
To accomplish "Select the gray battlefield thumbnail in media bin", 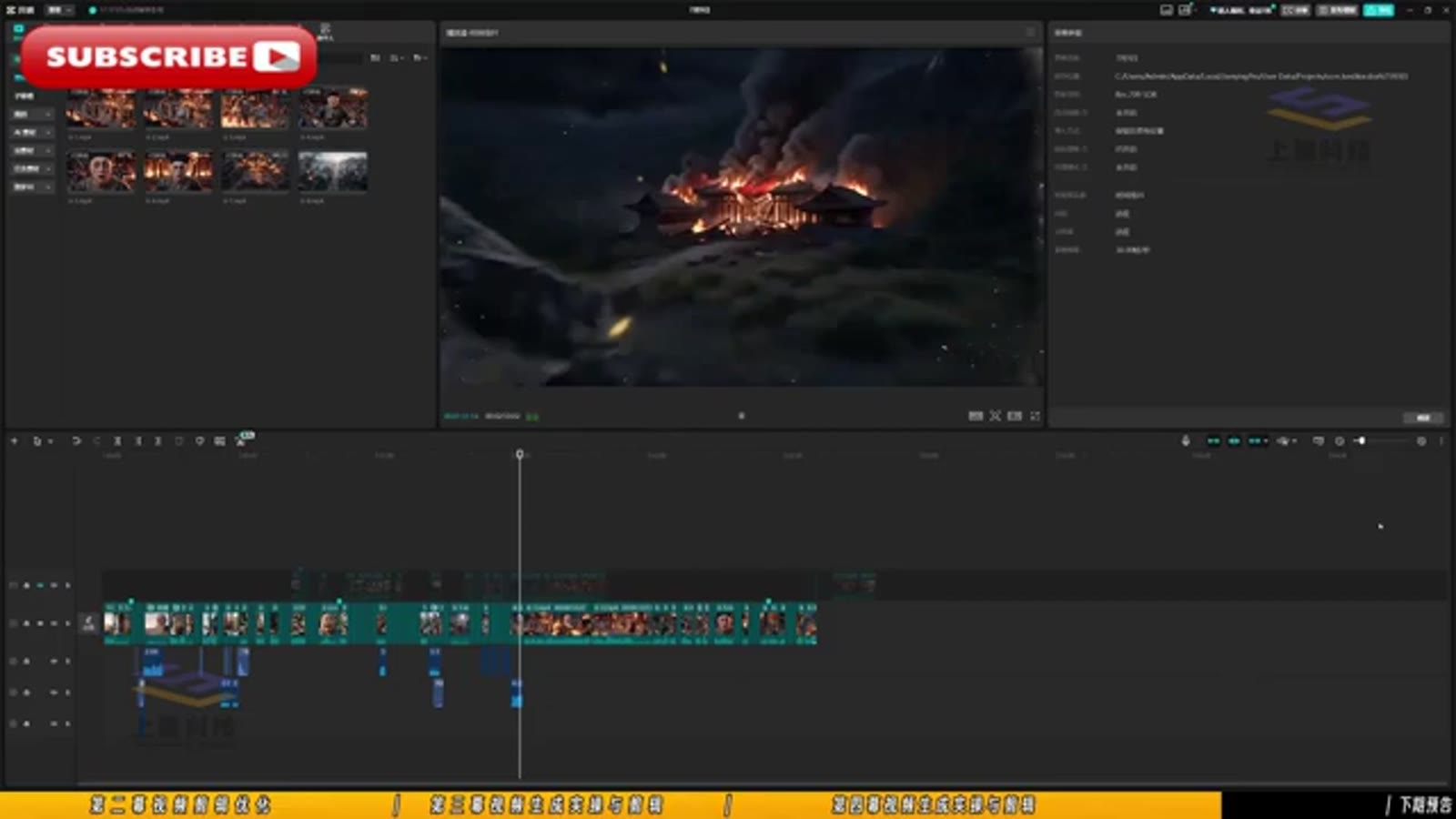I will coord(333,171).
